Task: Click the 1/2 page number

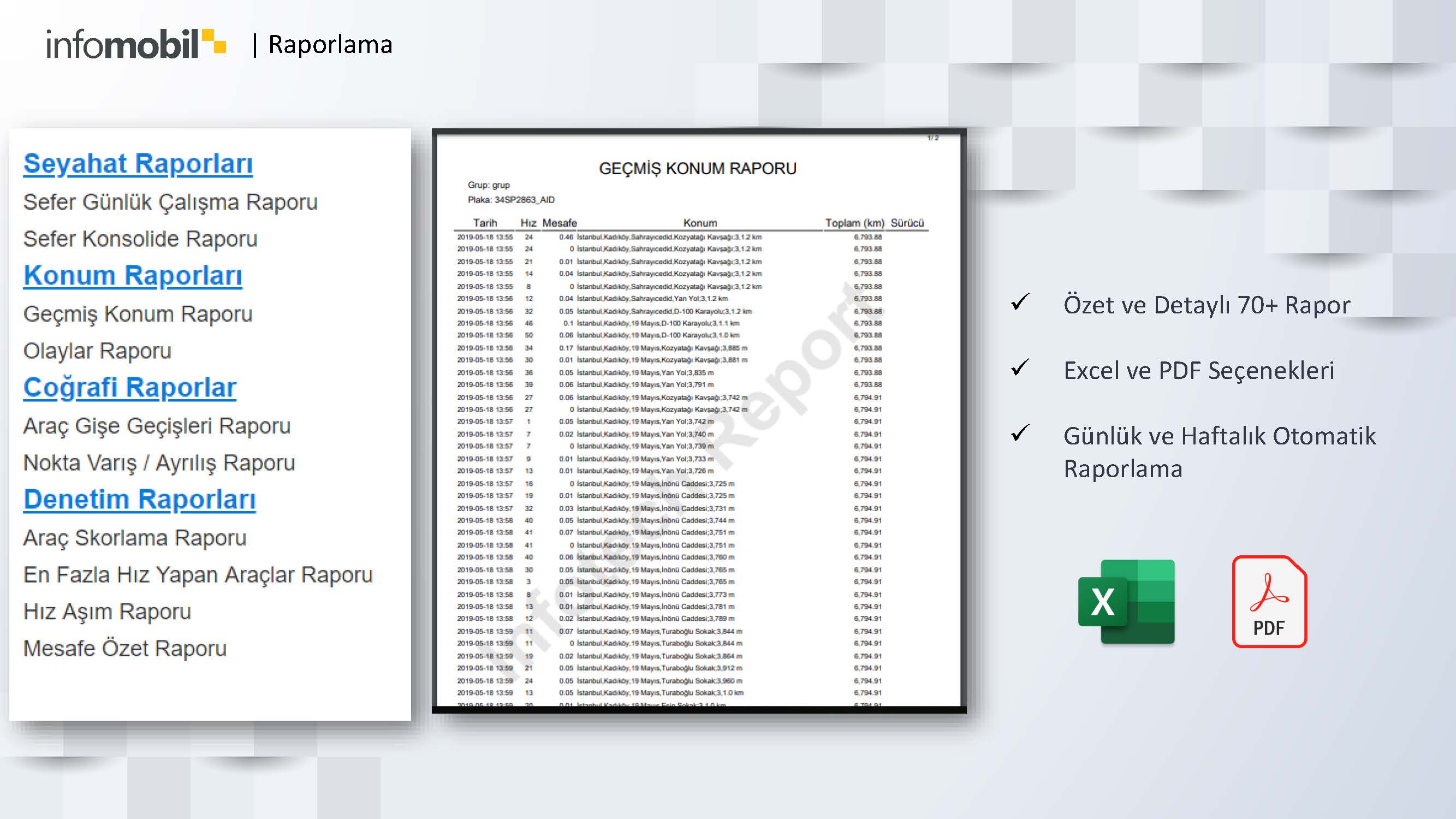Action: pyautogui.click(x=932, y=138)
